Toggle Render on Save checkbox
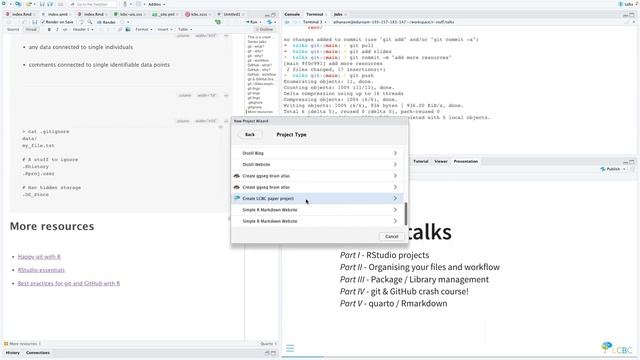 tap(57, 22)
